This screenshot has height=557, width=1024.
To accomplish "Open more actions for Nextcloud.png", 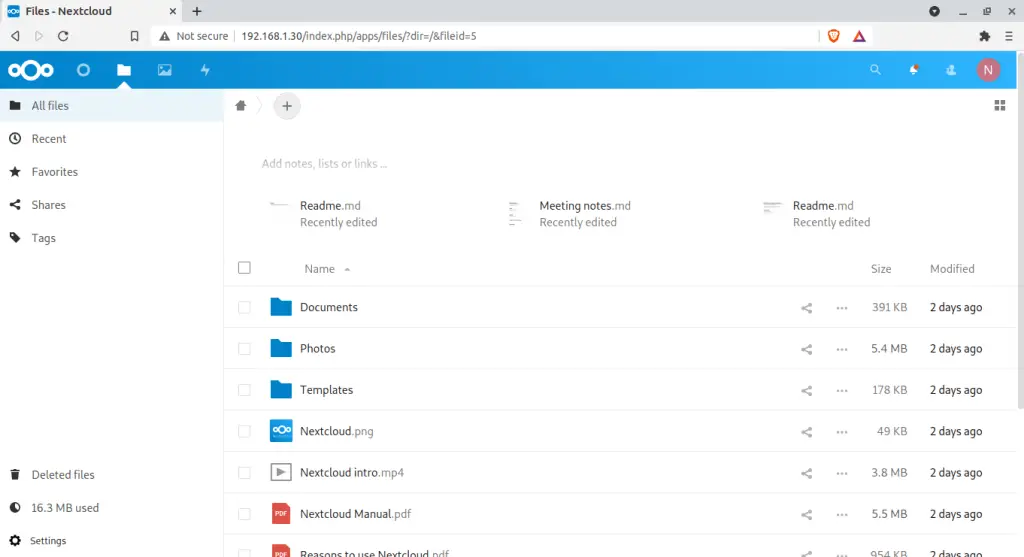I will (842, 432).
